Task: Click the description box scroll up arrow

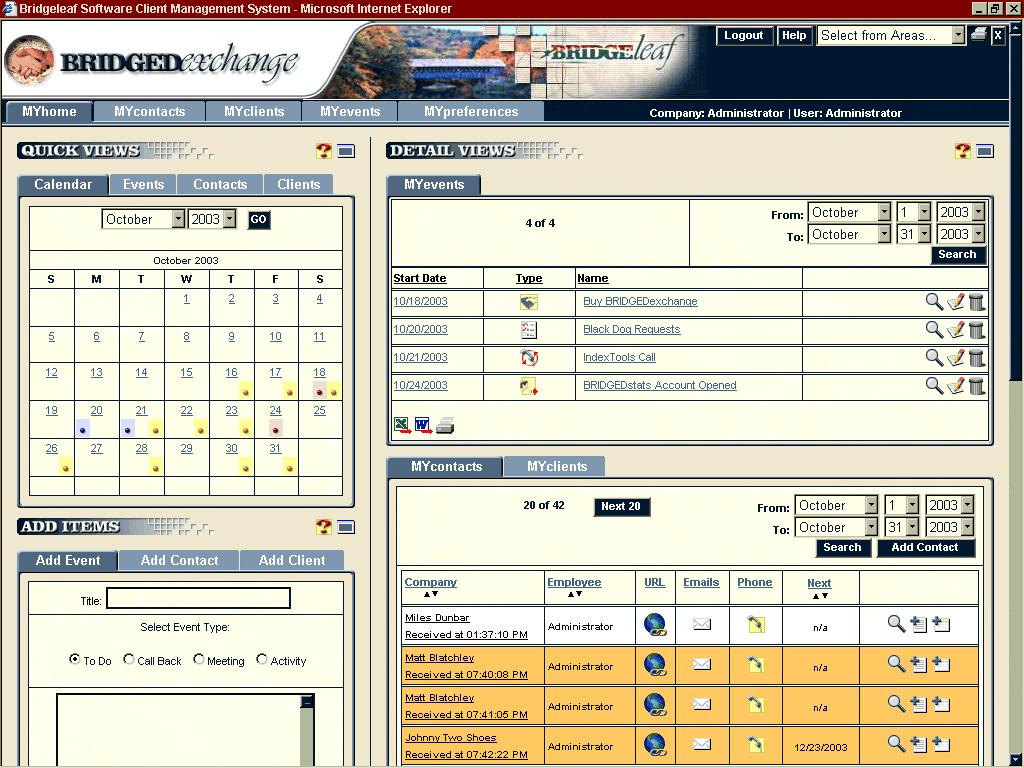Action: 307,701
